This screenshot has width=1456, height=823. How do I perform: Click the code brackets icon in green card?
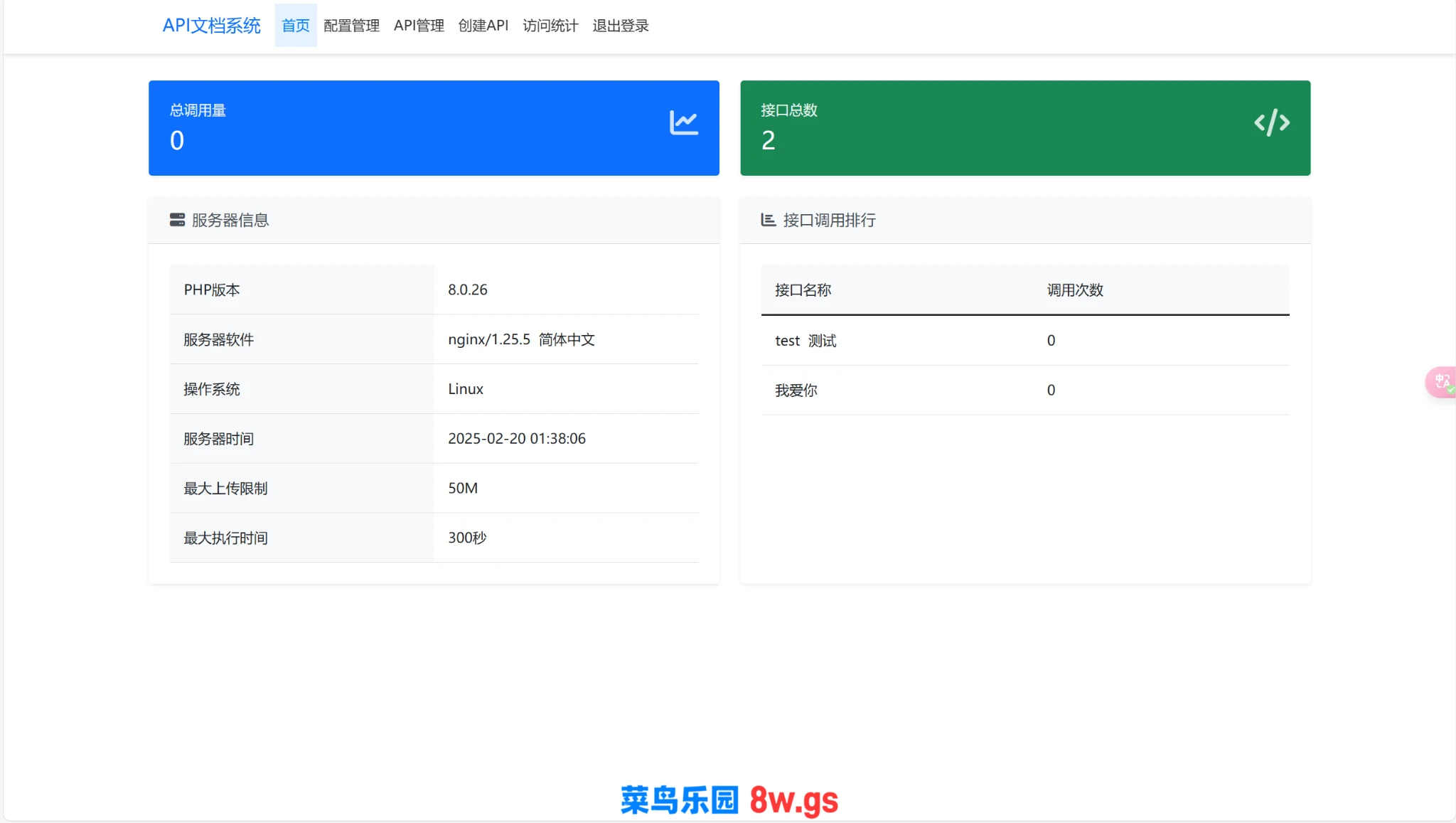[x=1271, y=123]
